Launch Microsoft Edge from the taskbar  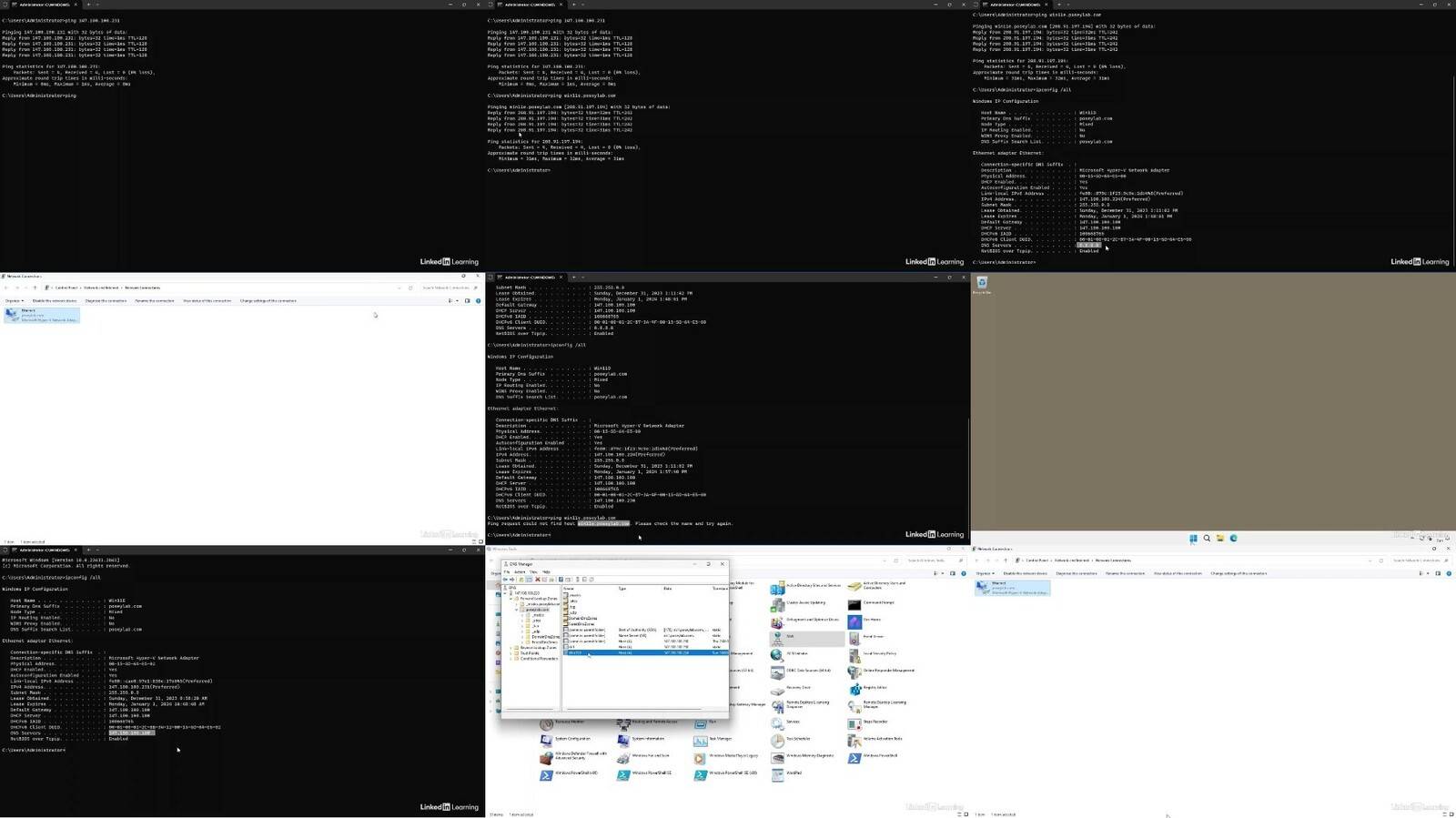pos(1233,539)
